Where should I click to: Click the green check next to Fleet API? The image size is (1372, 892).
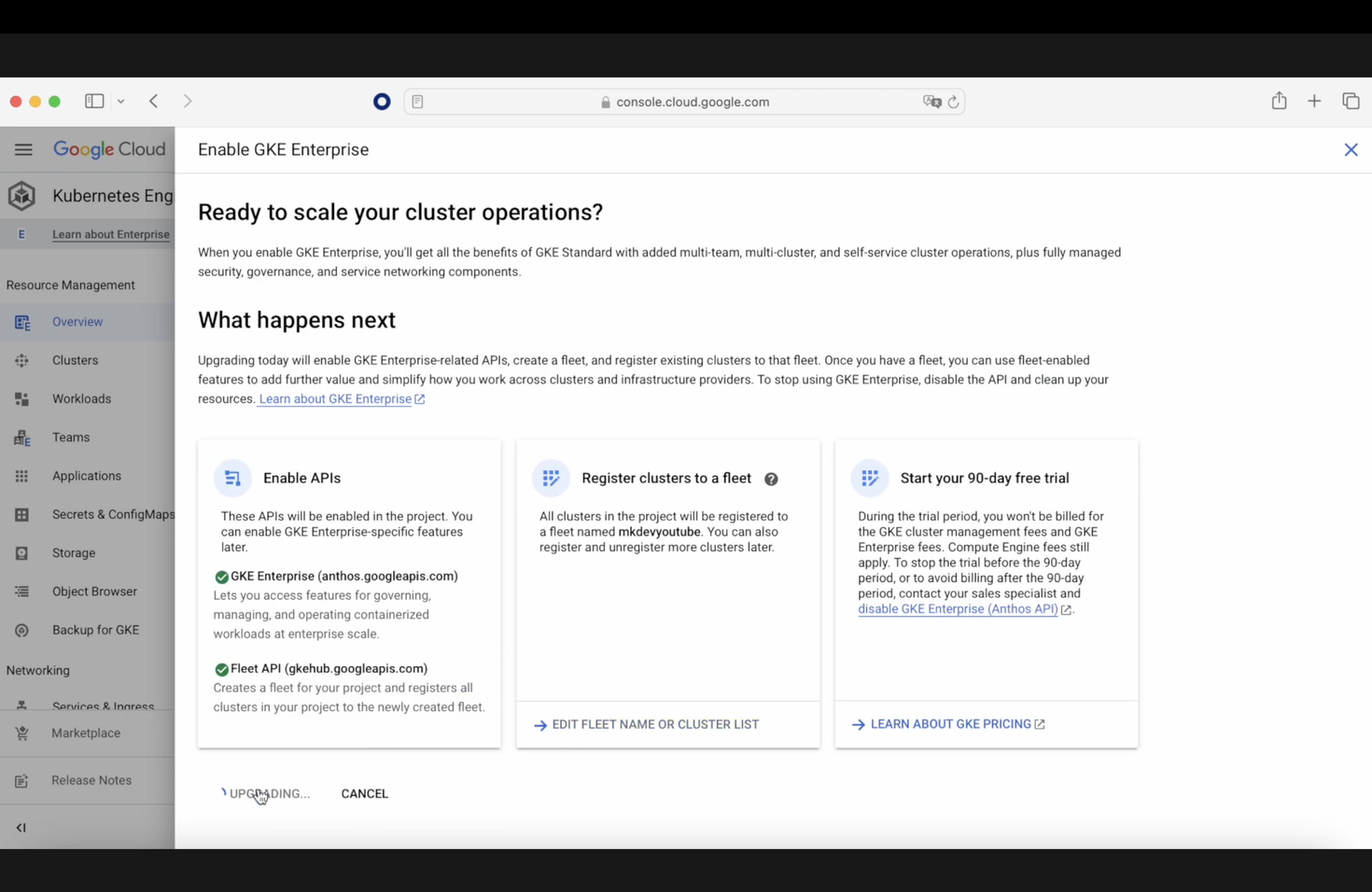[x=221, y=669]
